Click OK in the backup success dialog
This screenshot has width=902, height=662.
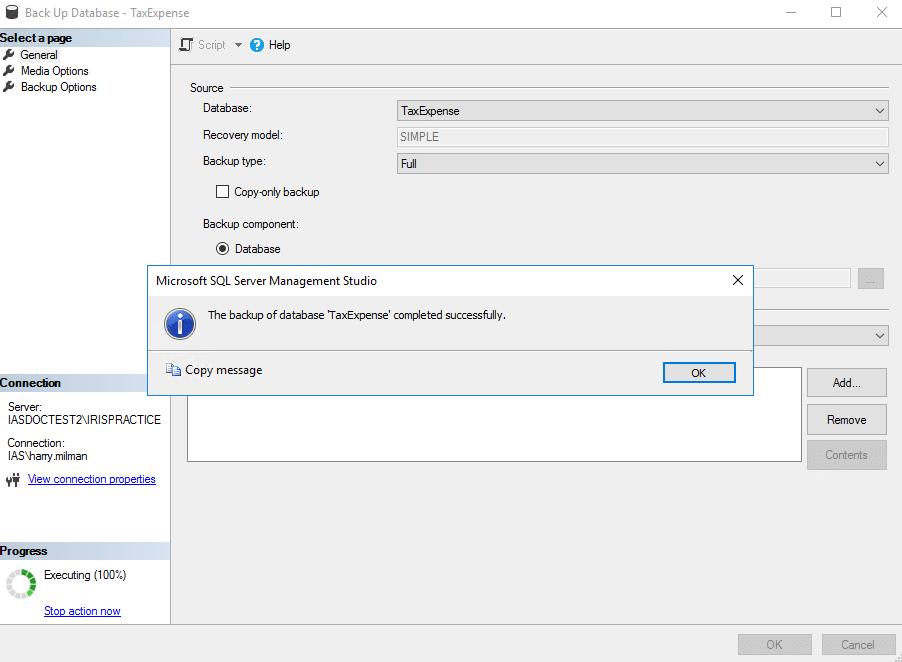click(699, 373)
